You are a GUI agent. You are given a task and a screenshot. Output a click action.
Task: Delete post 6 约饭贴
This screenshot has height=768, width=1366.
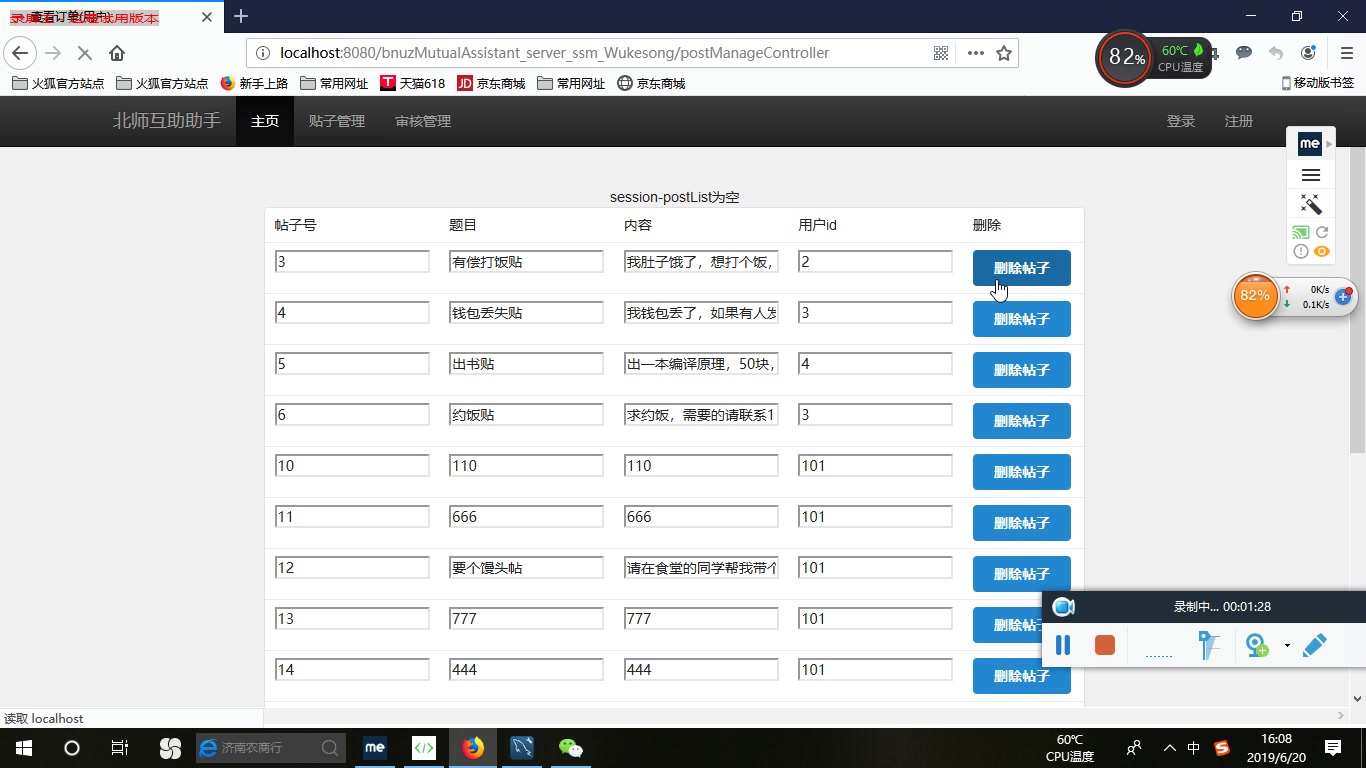pos(1022,421)
